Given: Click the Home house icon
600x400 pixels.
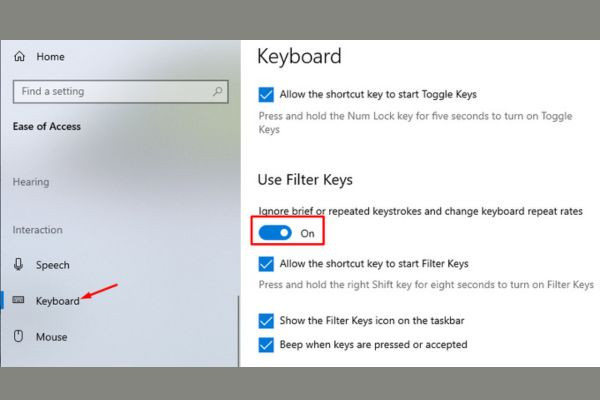Looking at the screenshot, I should point(20,57).
